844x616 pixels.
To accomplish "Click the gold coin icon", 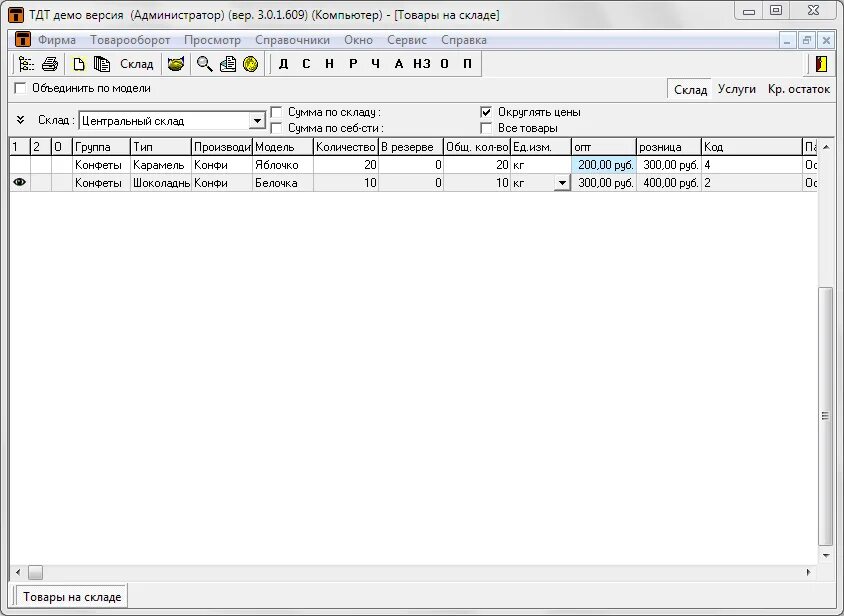I will (251, 64).
